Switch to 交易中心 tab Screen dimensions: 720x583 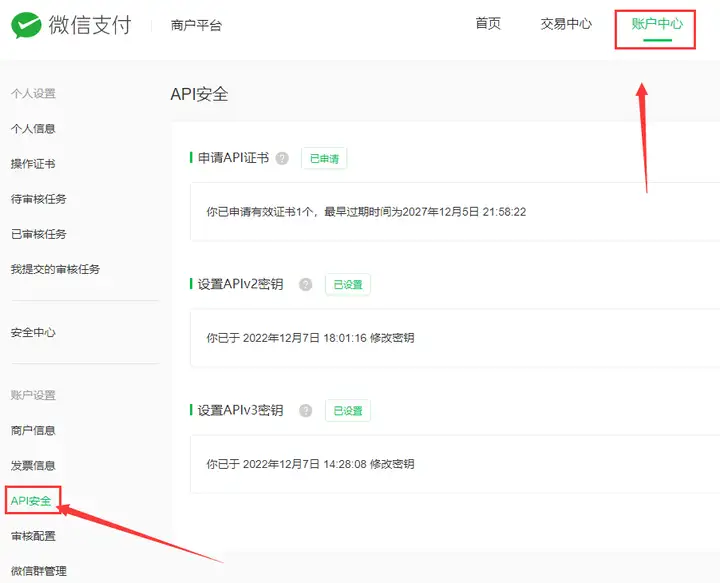coord(566,23)
